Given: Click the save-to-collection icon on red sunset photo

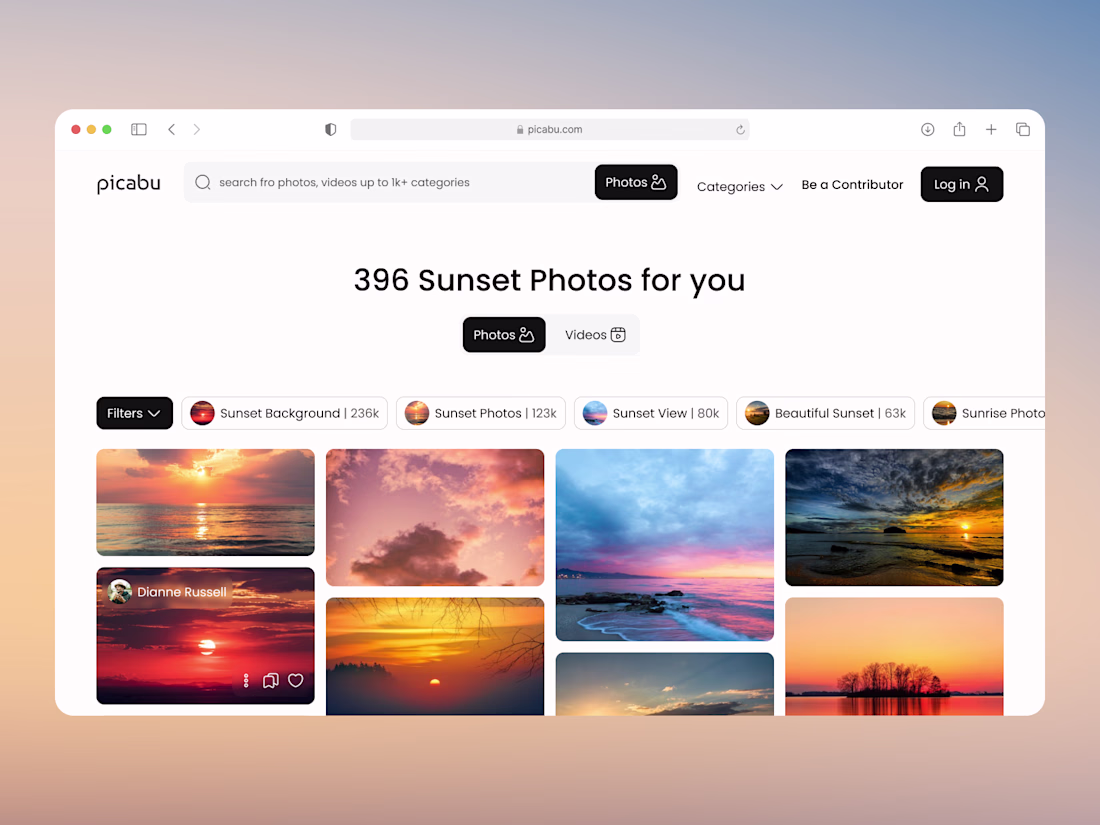Looking at the screenshot, I should click(271, 680).
